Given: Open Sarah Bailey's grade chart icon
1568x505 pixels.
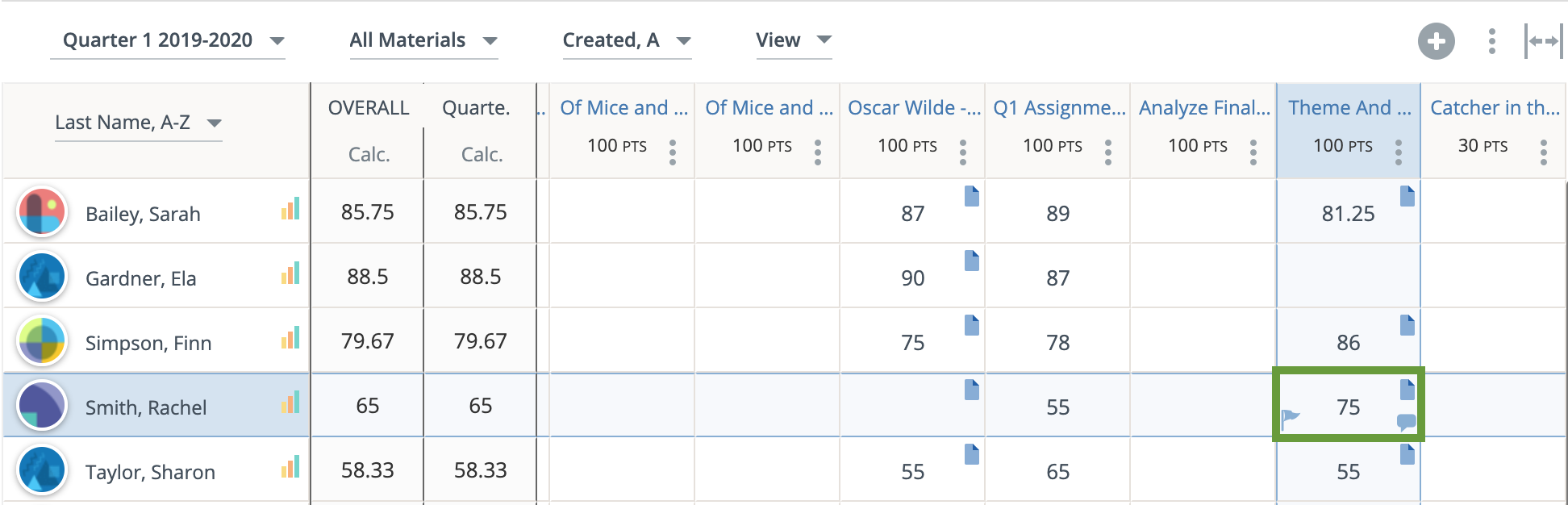Looking at the screenshot, I should 290,210.
